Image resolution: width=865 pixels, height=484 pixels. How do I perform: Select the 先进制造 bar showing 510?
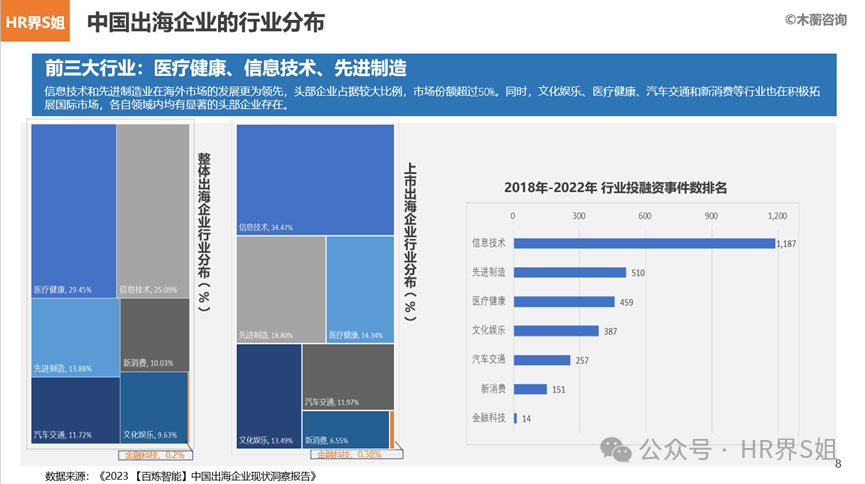pos(569,272)
